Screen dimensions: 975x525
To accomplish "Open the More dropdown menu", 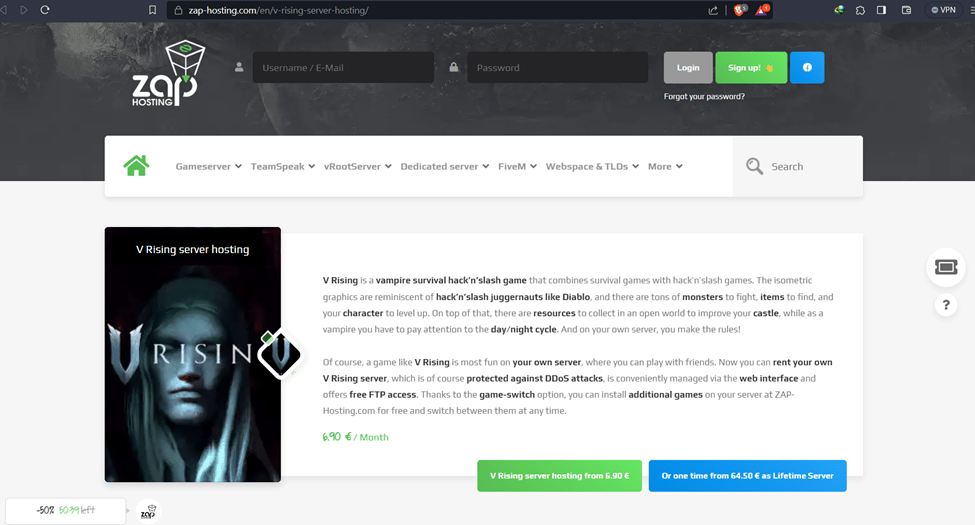I will coord(665,167).
